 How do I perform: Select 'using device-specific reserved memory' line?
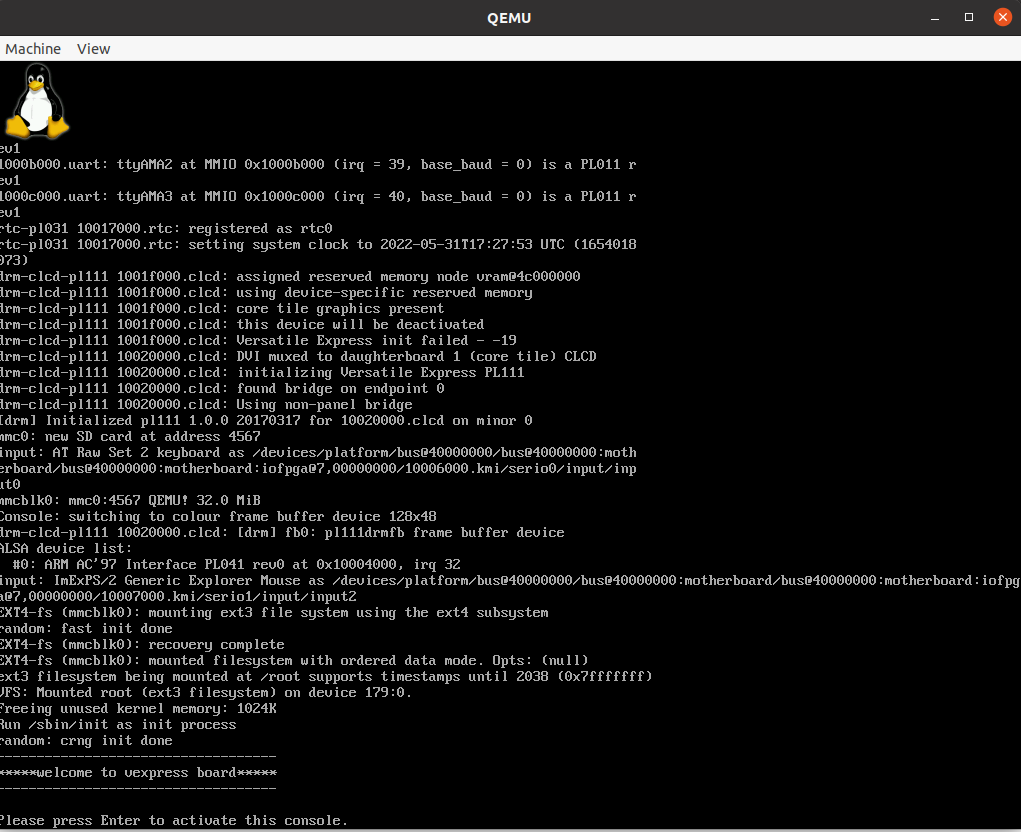tap(266, 293)
